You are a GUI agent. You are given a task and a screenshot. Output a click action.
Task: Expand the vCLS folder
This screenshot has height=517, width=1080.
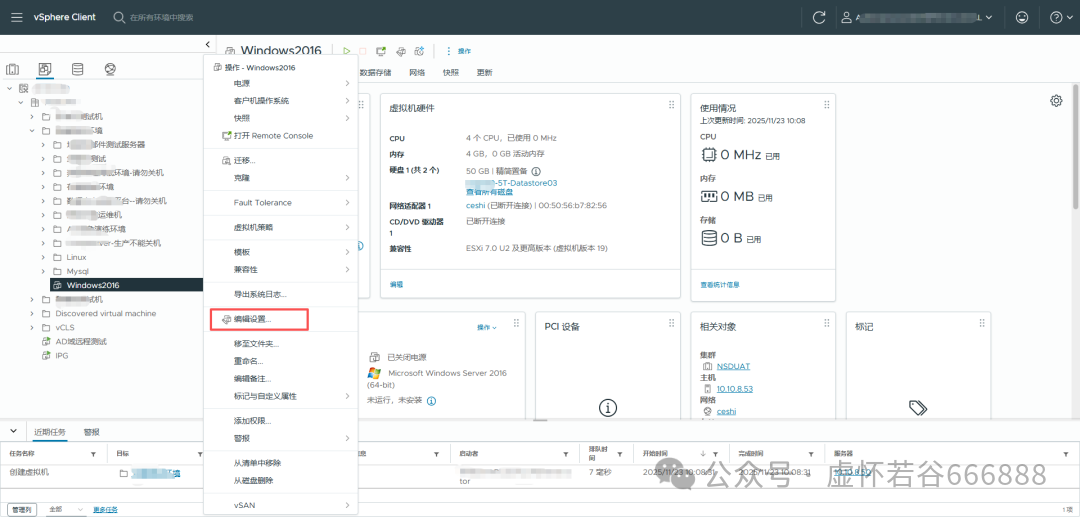[x=32, y=328]
